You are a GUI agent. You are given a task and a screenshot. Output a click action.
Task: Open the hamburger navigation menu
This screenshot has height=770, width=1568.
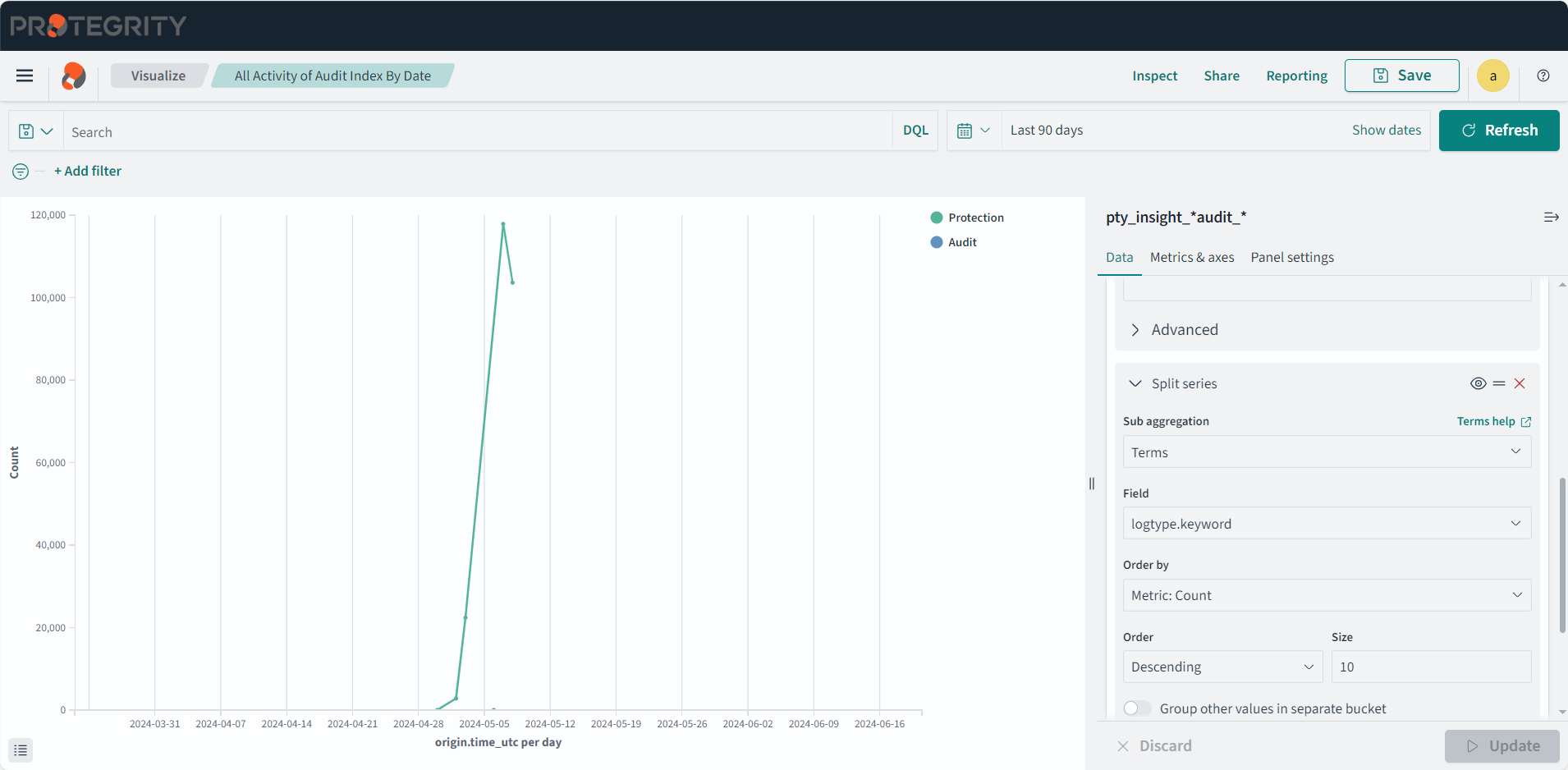tap(25, 76)
